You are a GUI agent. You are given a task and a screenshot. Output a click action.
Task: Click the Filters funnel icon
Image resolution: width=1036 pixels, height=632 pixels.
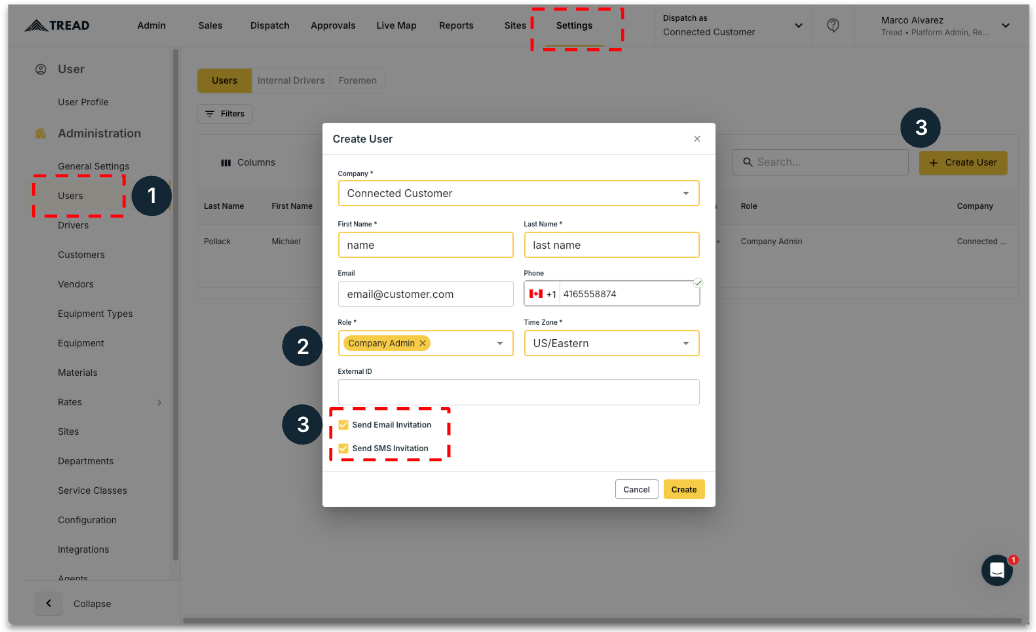[x=209, y=114]
